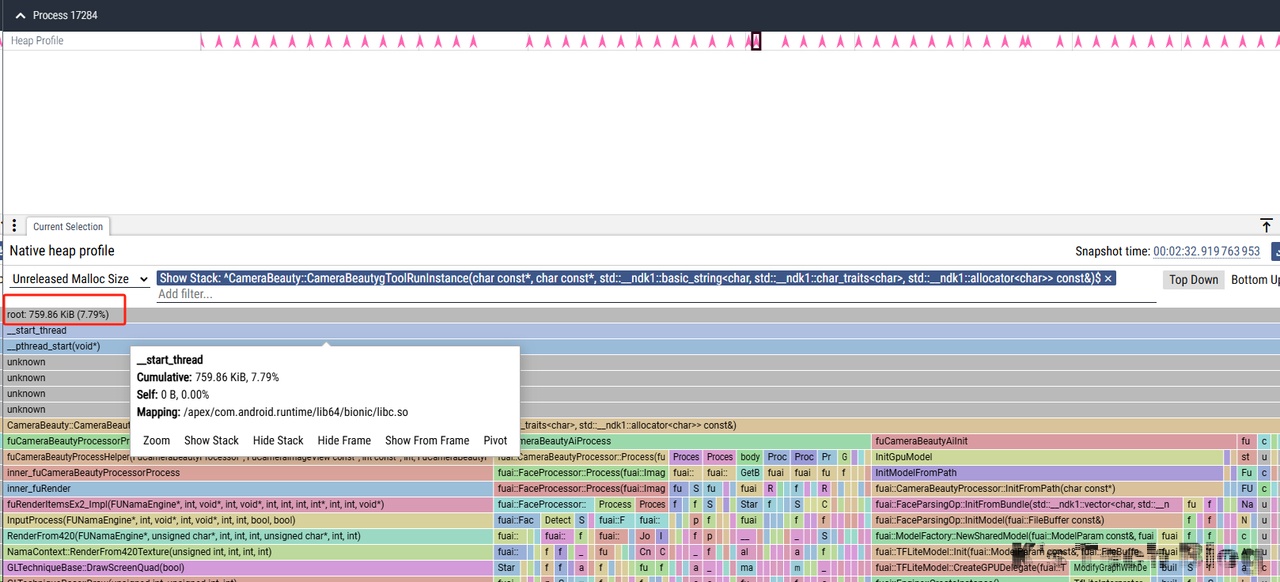Switch the flamegraph to Bottom Up view
Image resolution: width=1280 pixels, height=582 pixels.
[1255, 280]
